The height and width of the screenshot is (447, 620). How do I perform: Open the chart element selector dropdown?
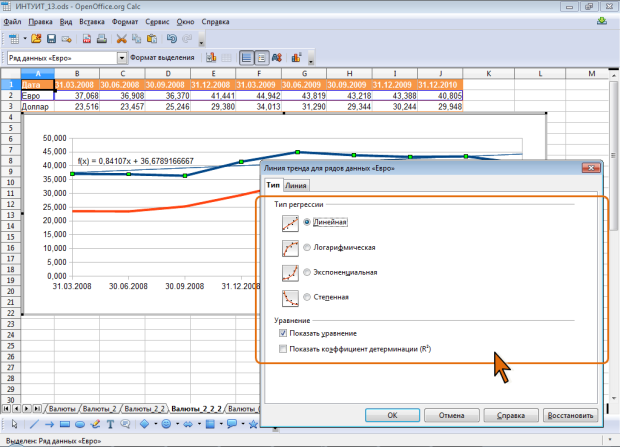(122, 58)
